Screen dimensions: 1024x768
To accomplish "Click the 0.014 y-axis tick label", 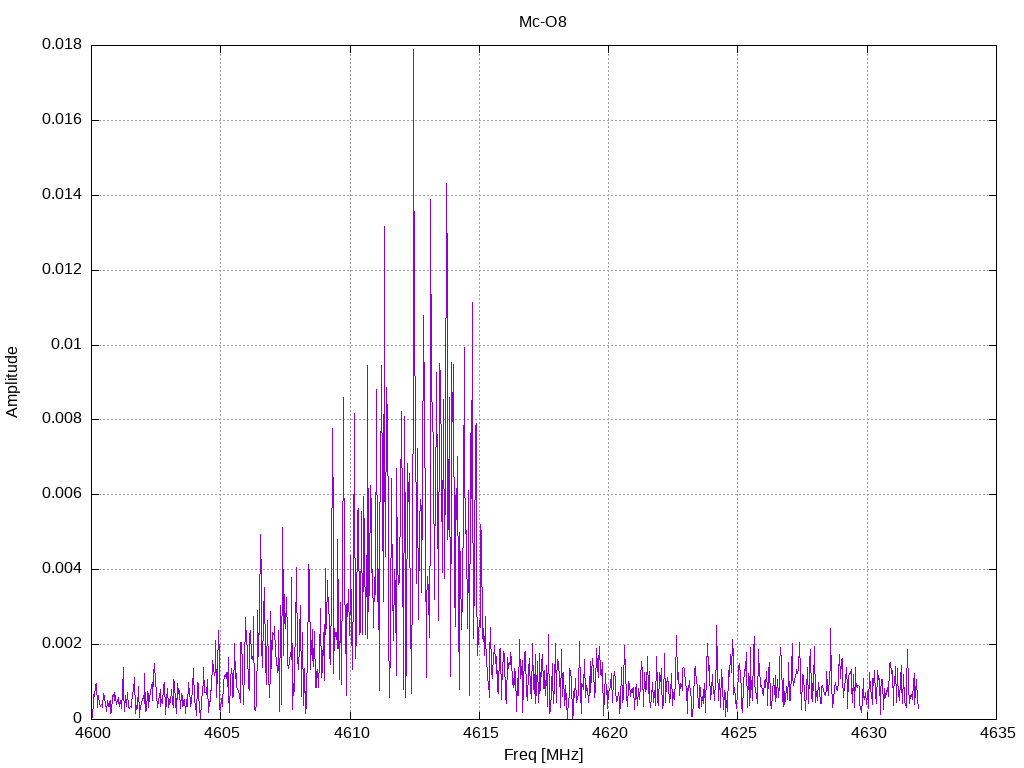I will [x=61, y=195].
